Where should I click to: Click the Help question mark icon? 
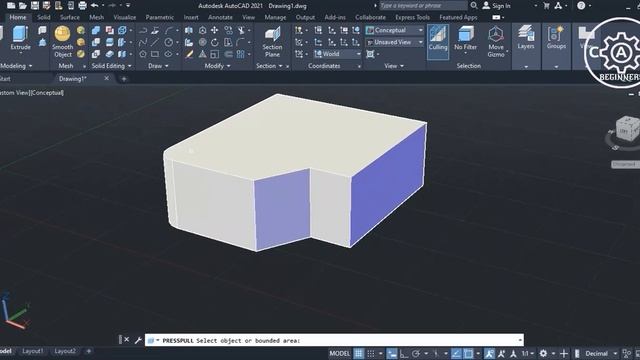(581, 5)
